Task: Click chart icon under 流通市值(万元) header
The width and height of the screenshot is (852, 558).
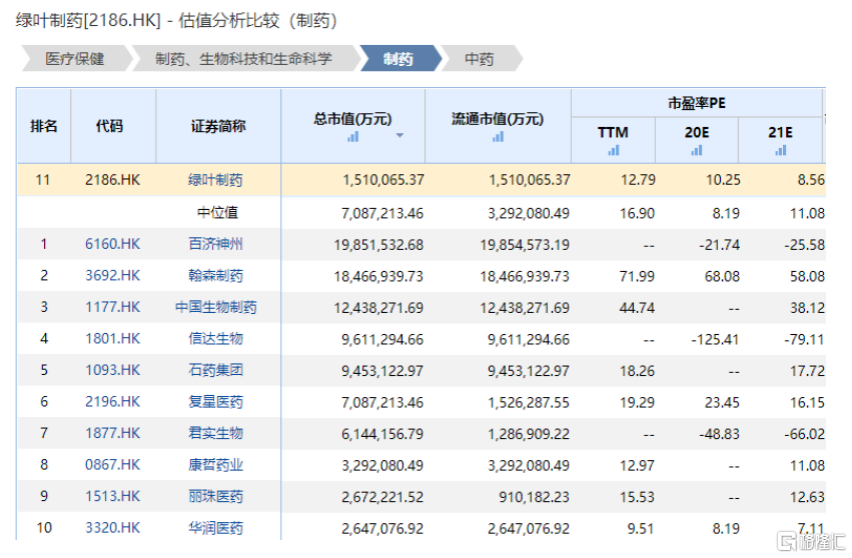Action: tap(497, 137)
